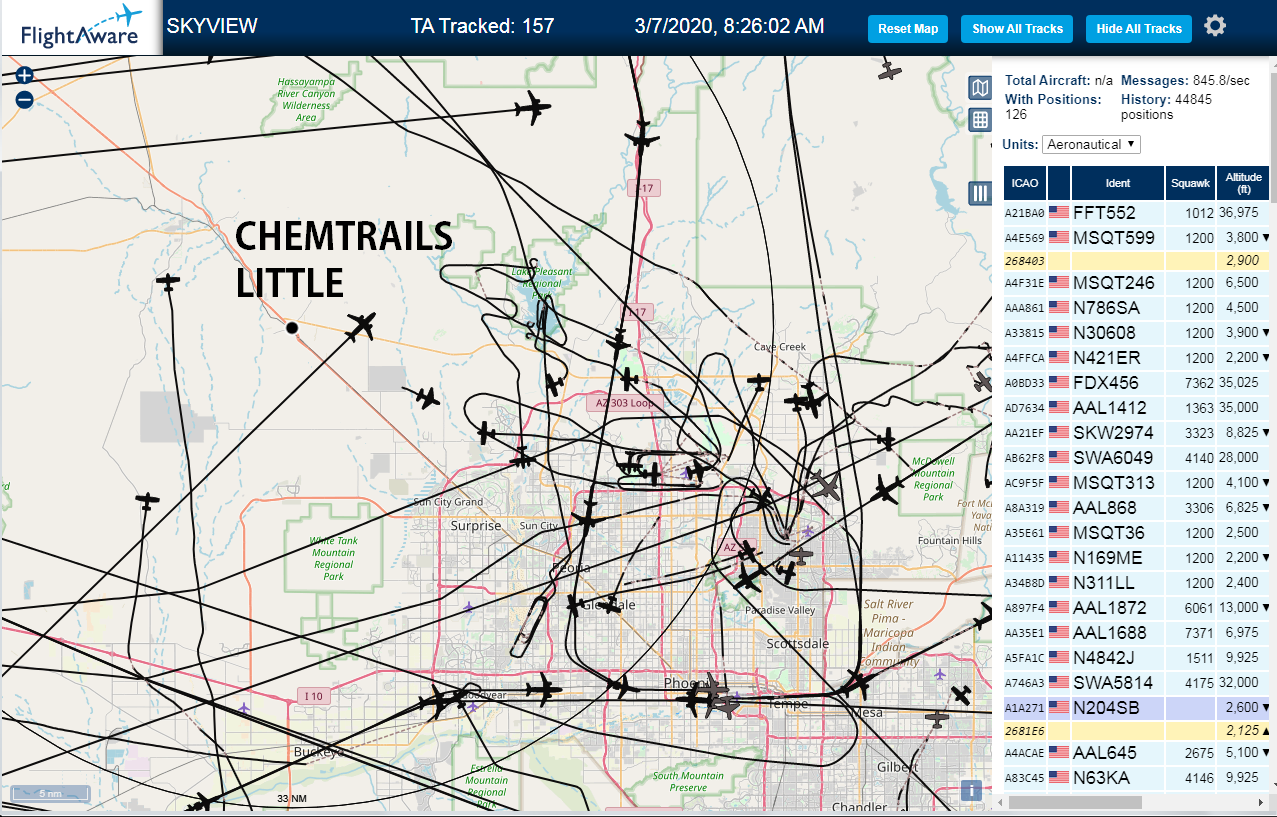
Task: Sort table by Ident column header
Action: (1118, 183)
